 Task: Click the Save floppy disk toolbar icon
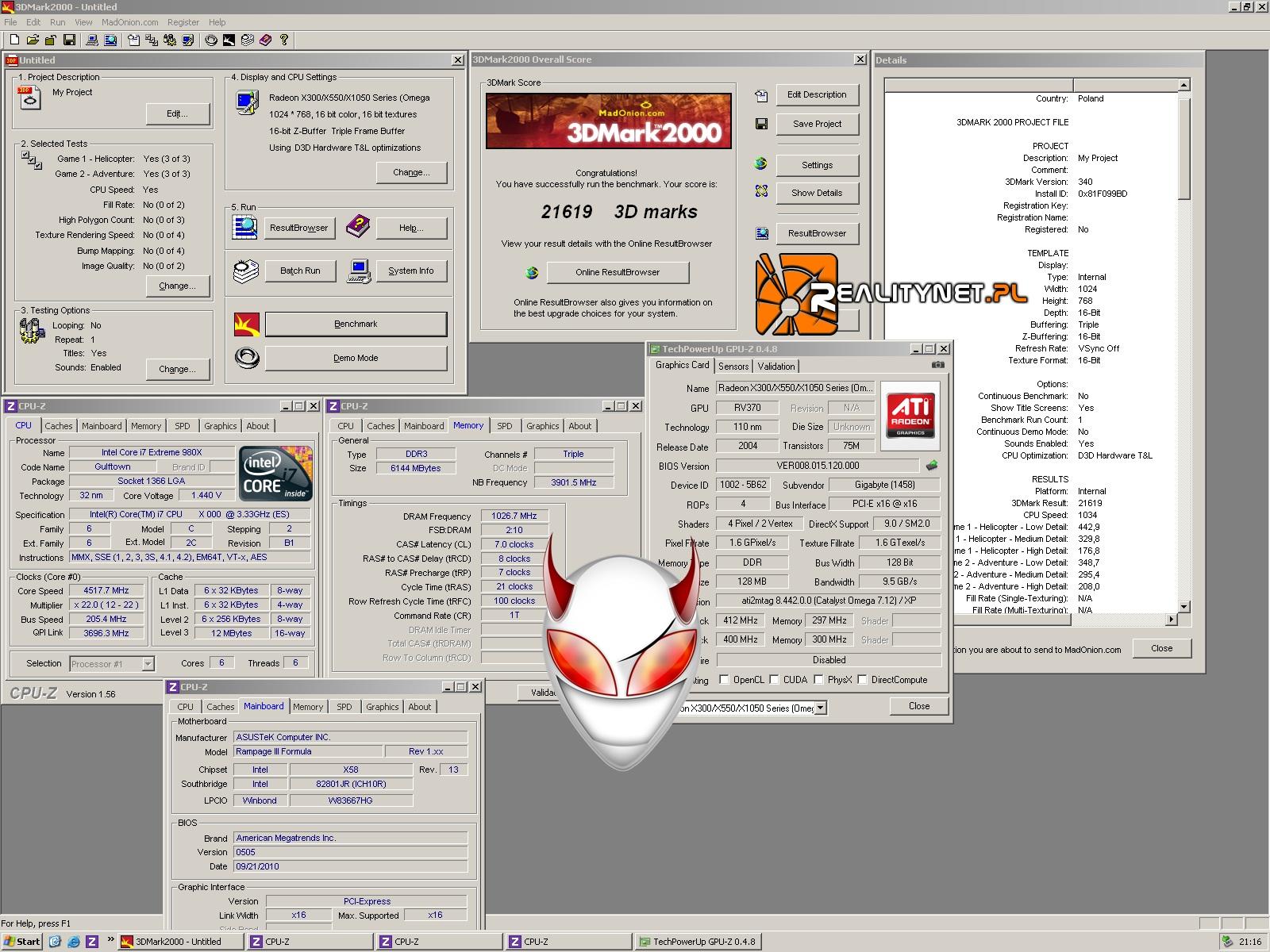coord(69,40)
